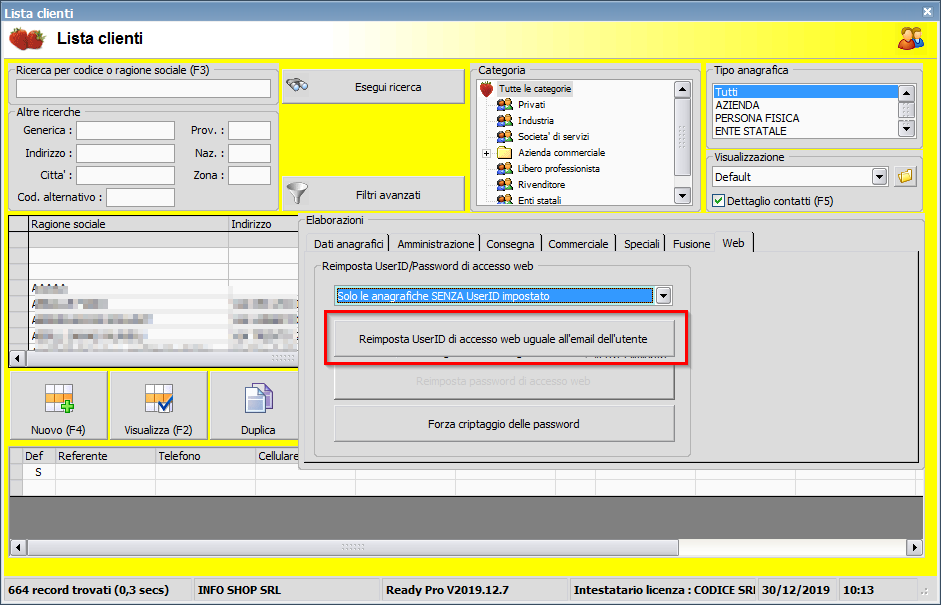Click the Generica search field

(125, 130)
